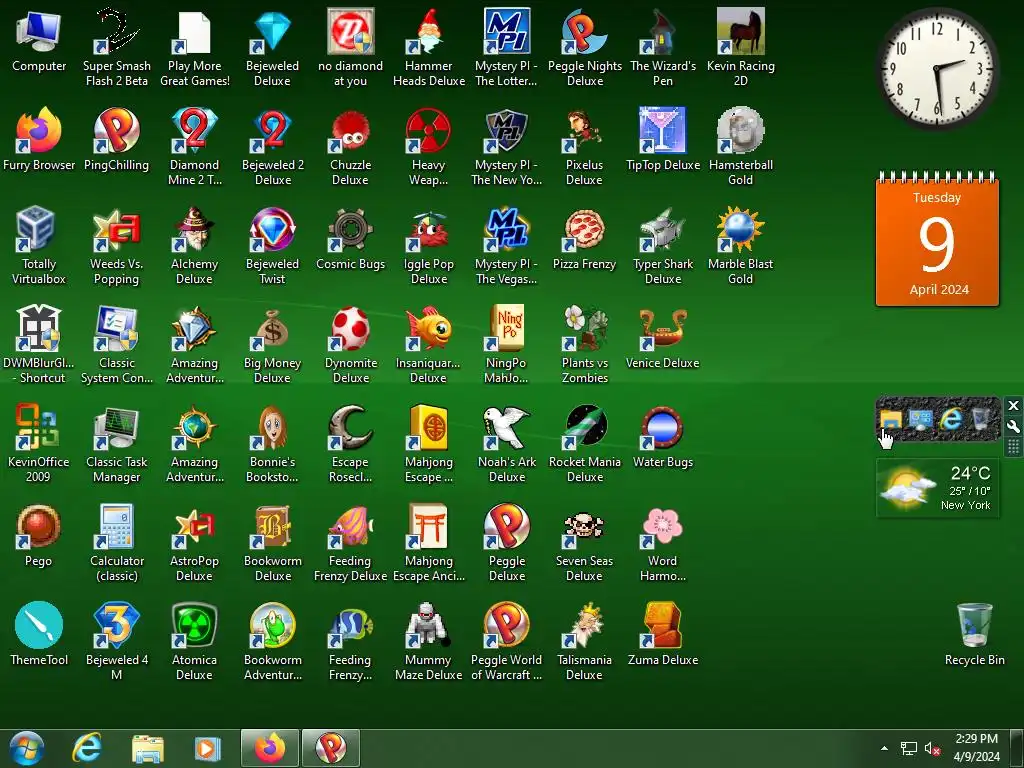Viewport: 1024px width, 768px height.
Task: Open Rocket Mania Deluxe icon
Action: click(584, 427)
